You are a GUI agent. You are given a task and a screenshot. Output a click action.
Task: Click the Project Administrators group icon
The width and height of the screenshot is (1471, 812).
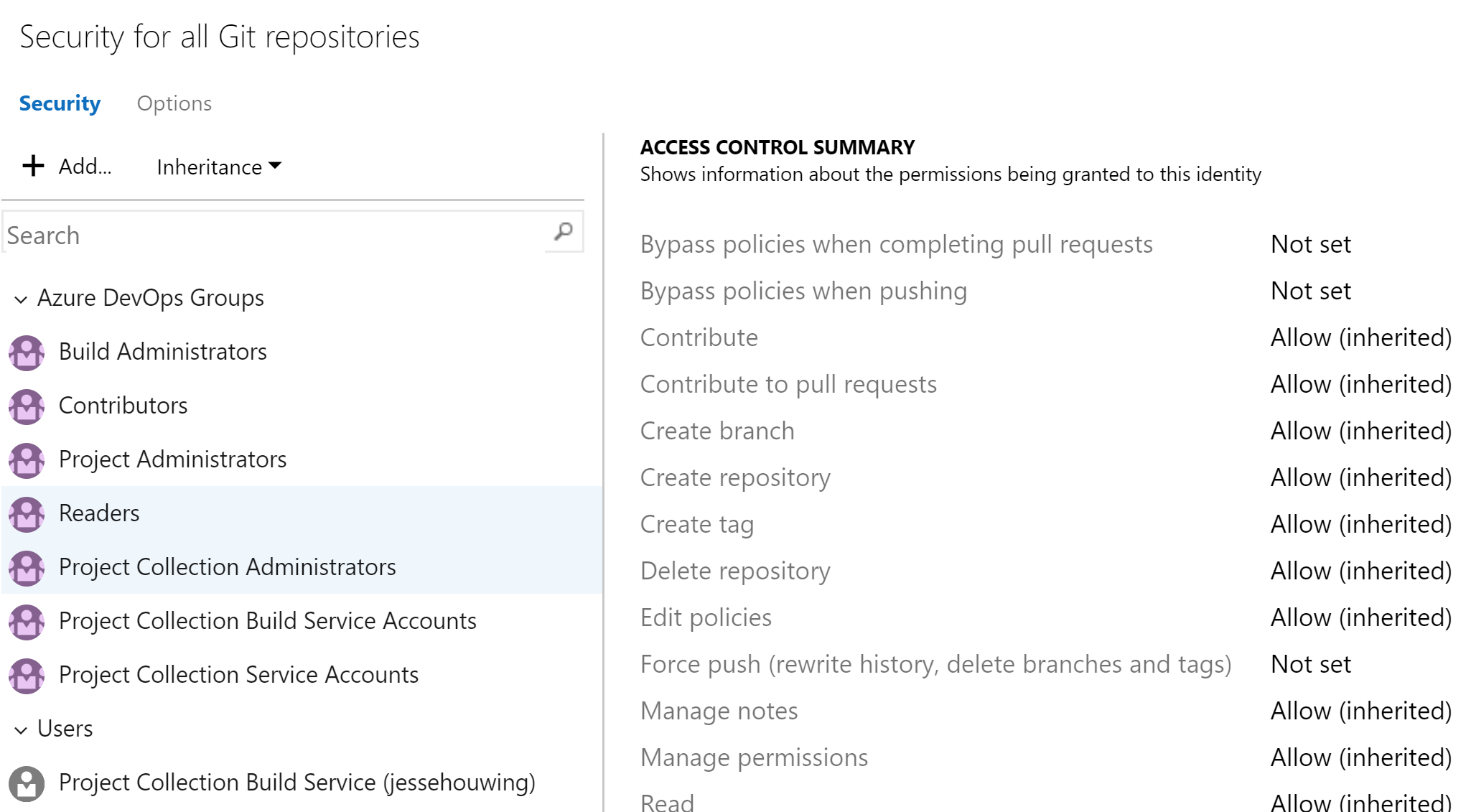pyautogui.click(x=27, y=460)
